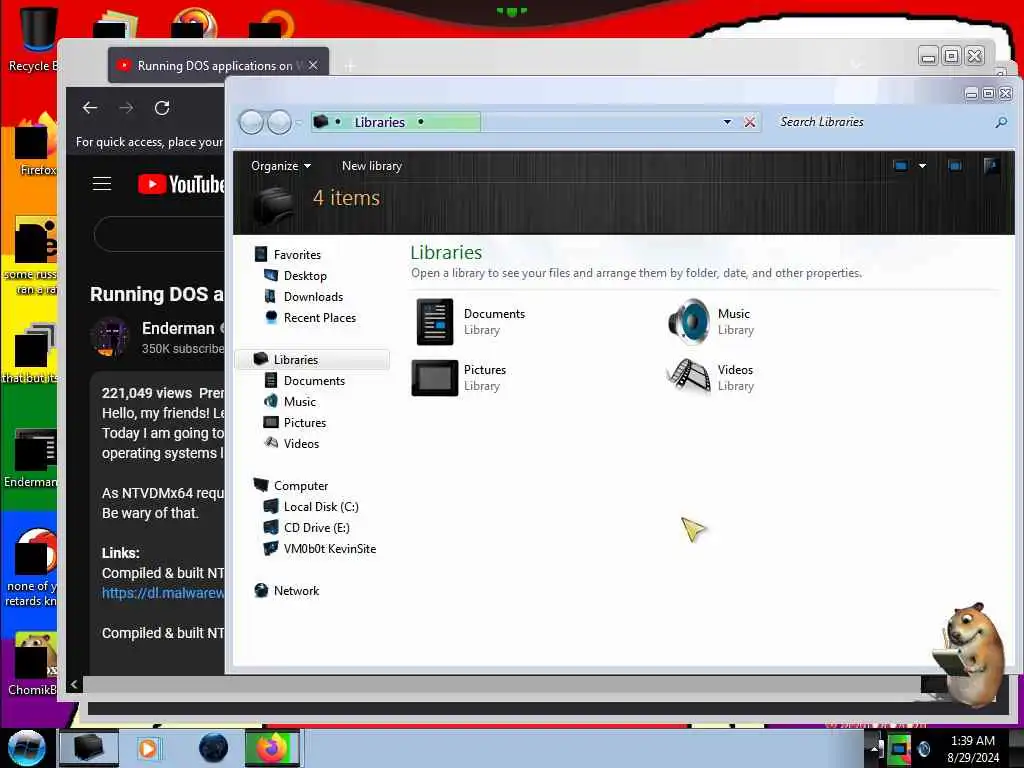Open Recycle Bin on desktop

(x=31, y=38)
